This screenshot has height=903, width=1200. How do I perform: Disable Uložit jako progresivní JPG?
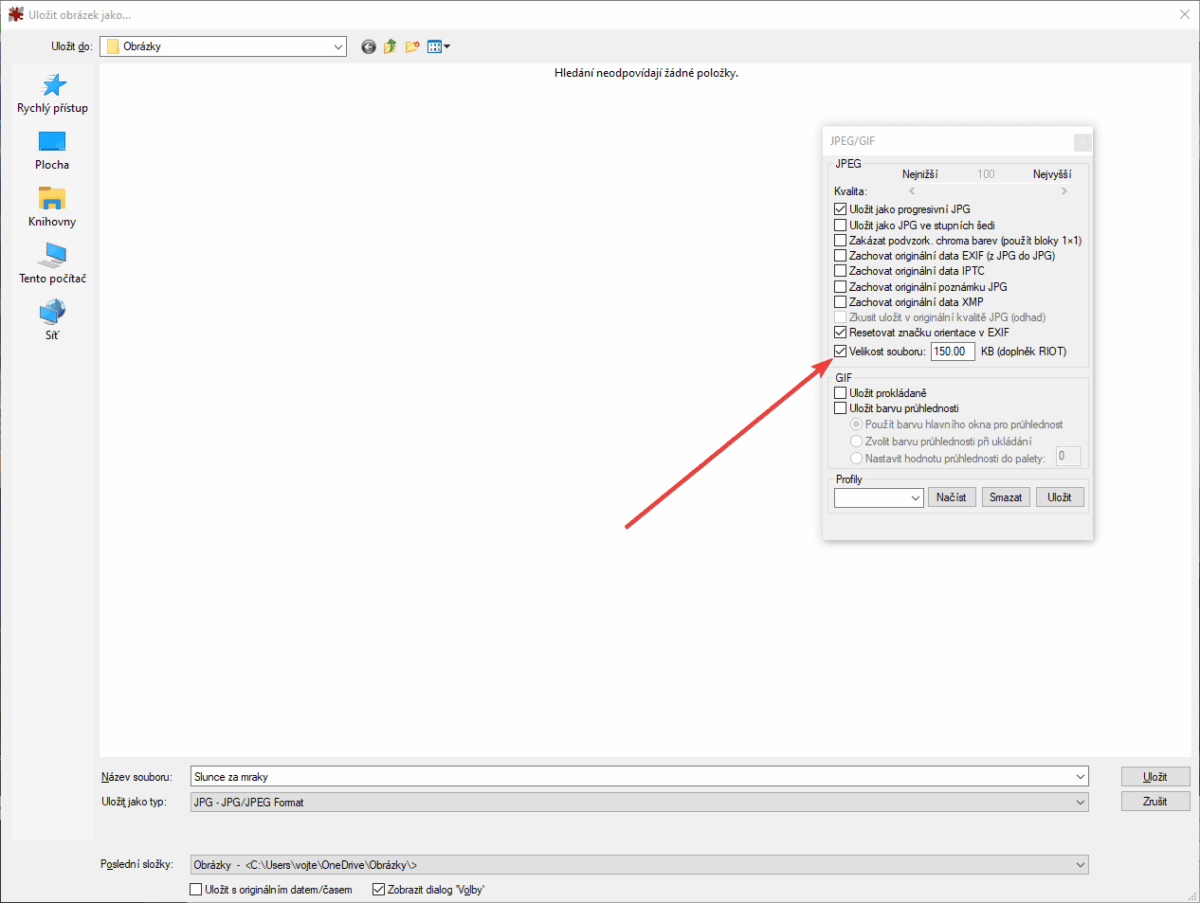click(x=840, y=210)
